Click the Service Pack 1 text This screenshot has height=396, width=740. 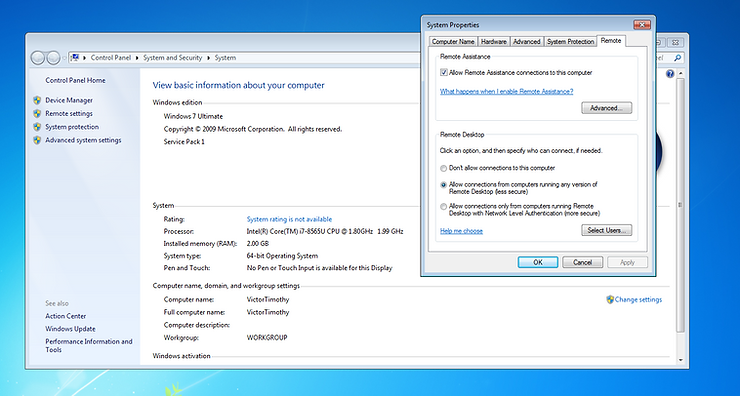[x=184, y=142]
